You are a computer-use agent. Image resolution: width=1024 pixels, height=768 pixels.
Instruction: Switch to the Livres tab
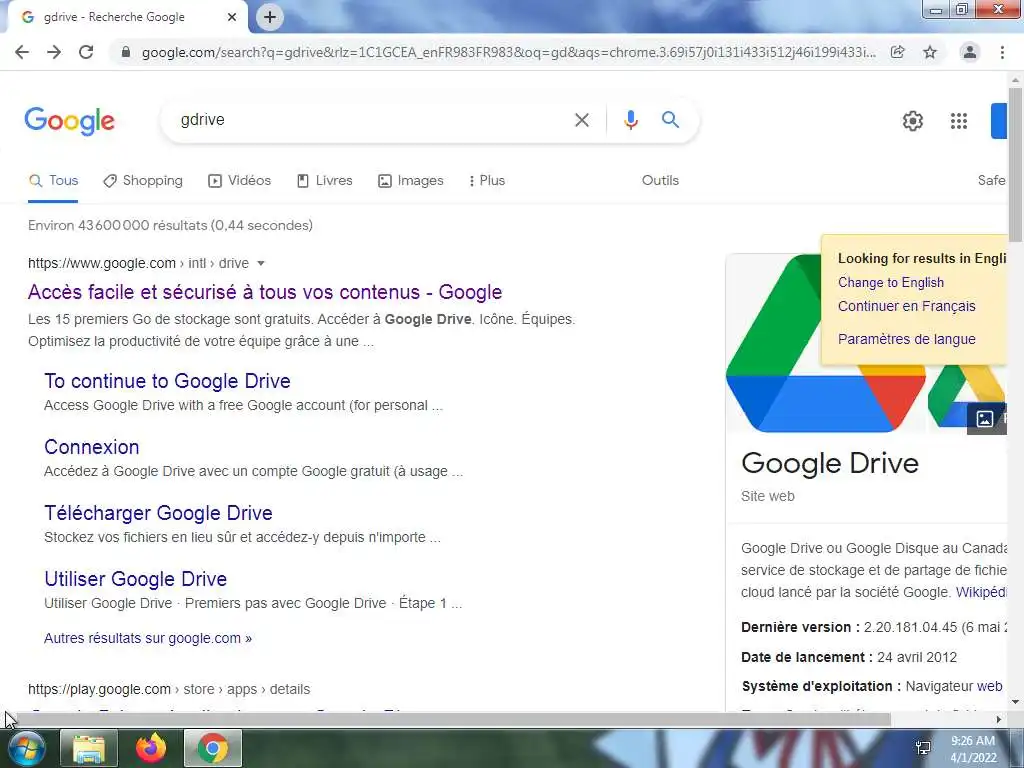click(x=325, y=181)
